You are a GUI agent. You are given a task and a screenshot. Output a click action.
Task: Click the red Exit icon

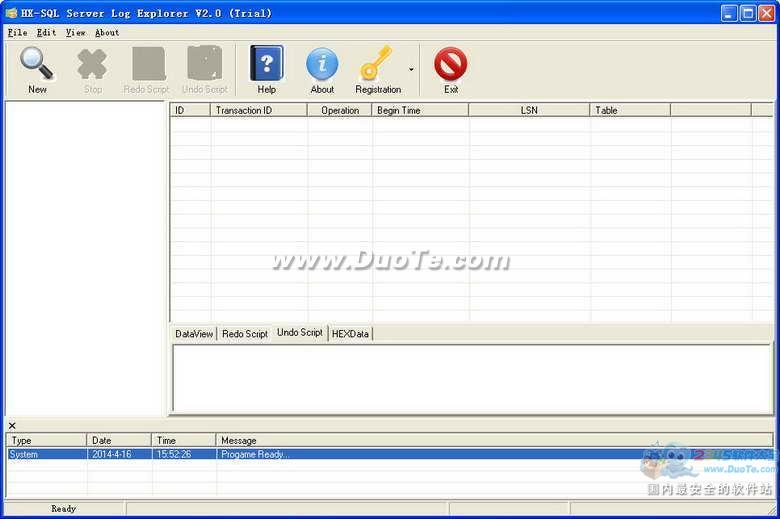click(x=451, y=64)
